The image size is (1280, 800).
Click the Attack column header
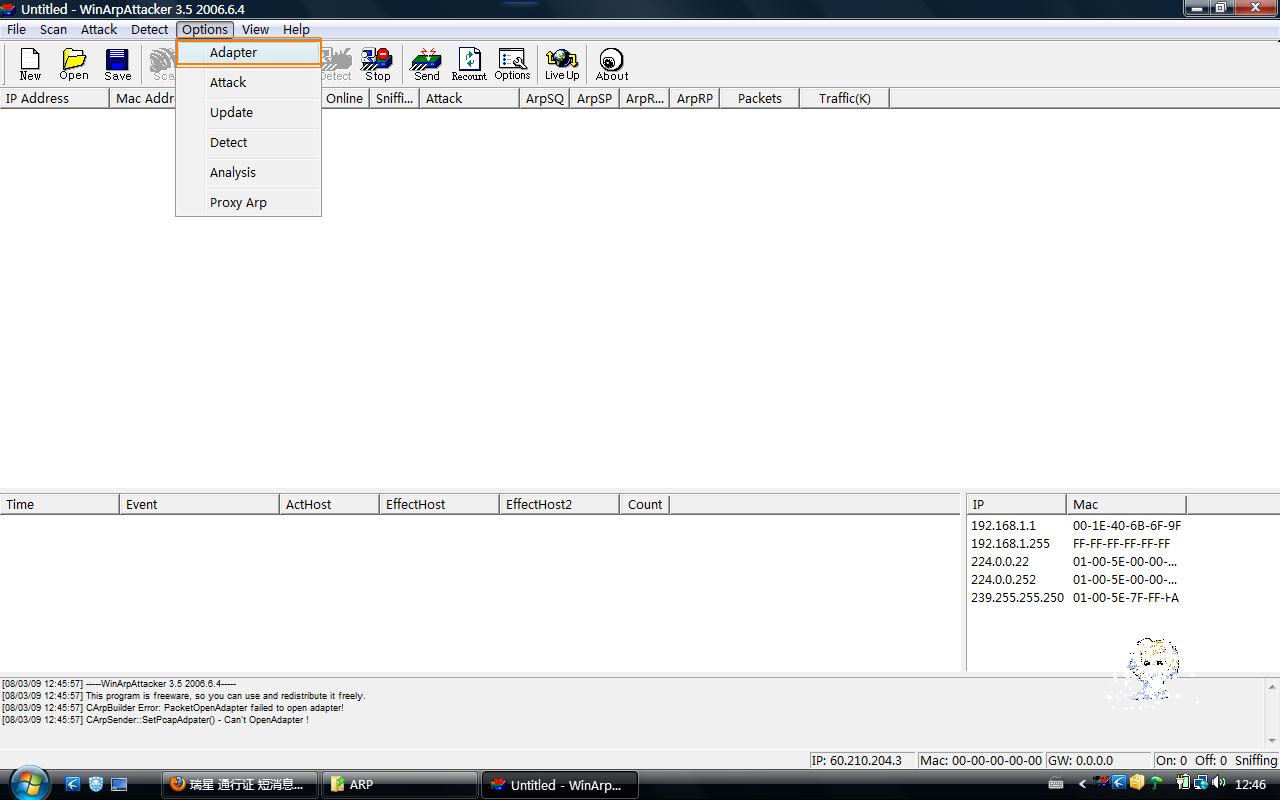coord(470,98)
